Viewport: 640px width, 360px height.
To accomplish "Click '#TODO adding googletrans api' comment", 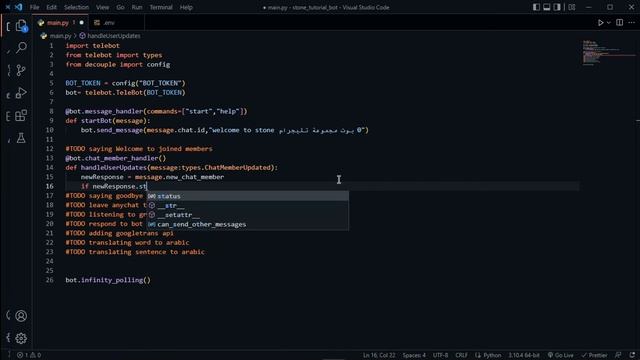I will (119, 233).
